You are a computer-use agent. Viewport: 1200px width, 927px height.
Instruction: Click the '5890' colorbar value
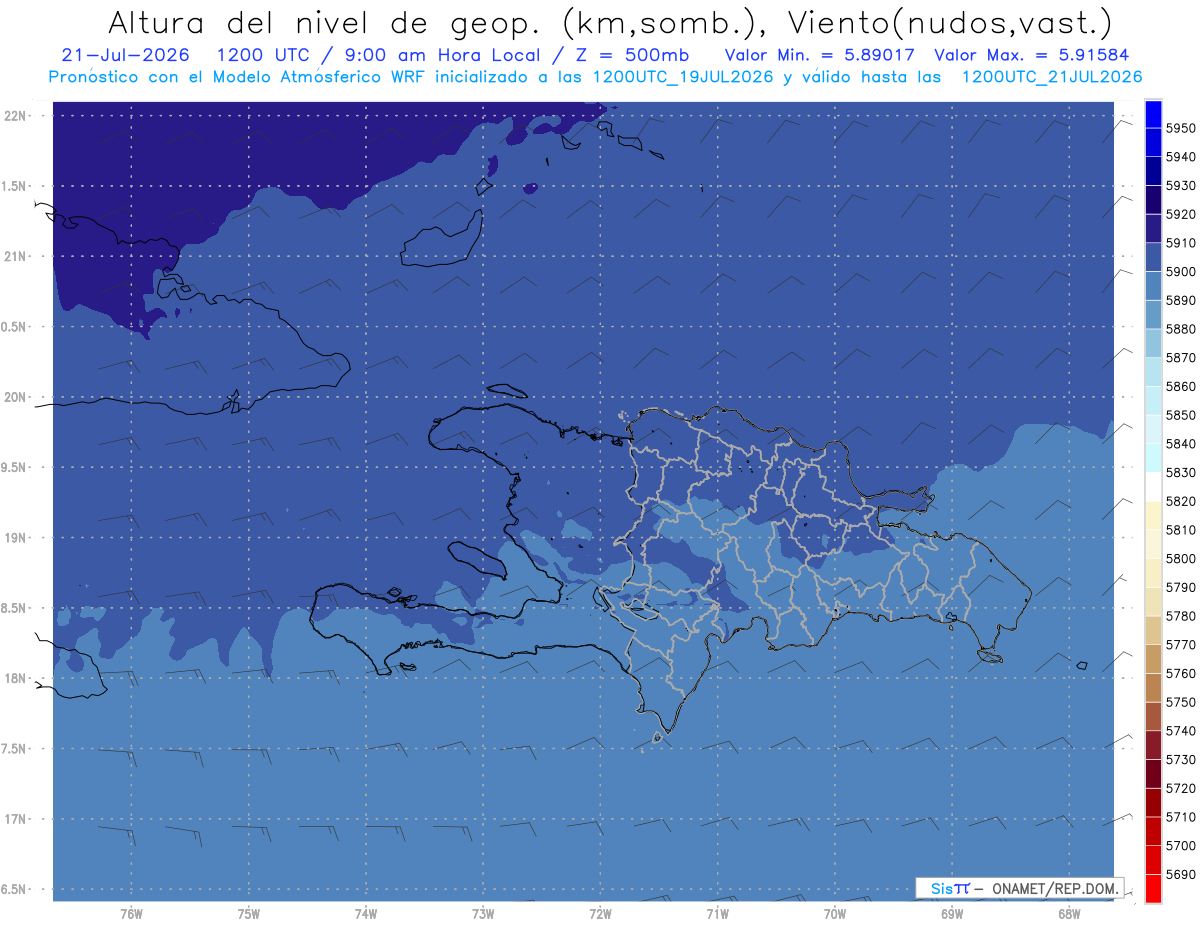pos(1181,300)
